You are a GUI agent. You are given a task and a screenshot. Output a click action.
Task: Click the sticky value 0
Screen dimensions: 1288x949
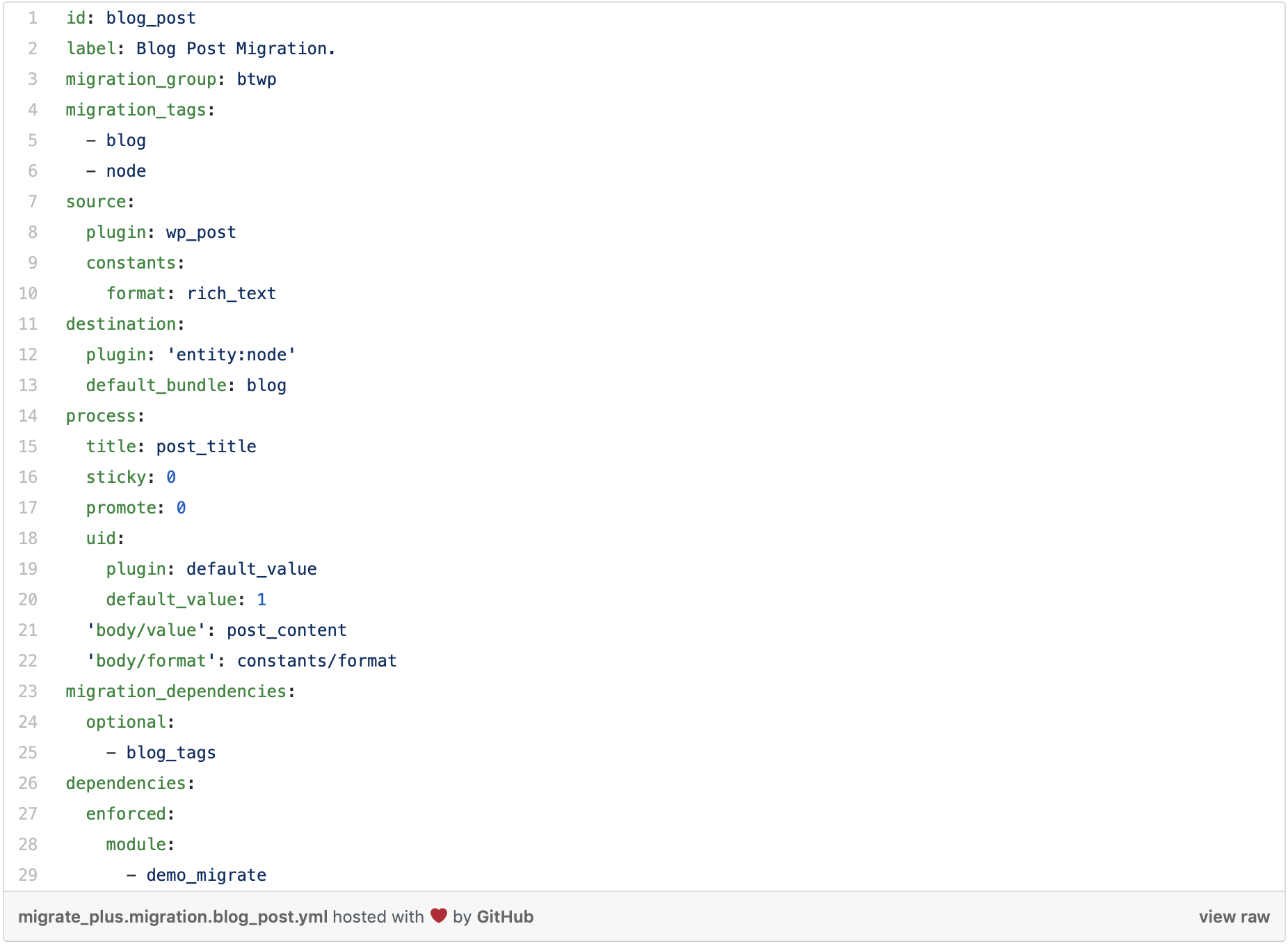click(171, 477)
